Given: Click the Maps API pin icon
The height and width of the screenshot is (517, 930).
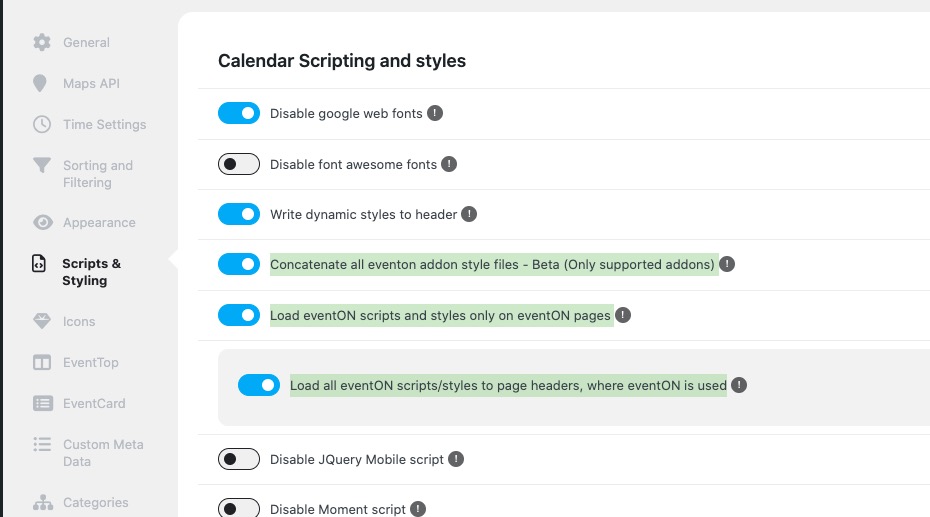Looking at the screenshot, I should coord(40,84).
